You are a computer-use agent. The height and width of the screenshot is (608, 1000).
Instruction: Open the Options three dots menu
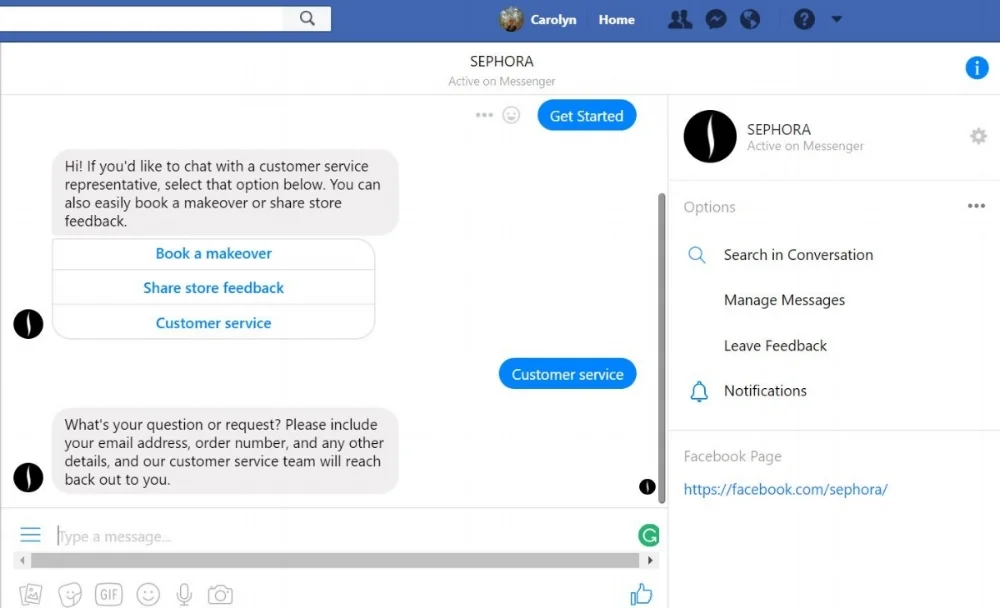(x=976, y=206)
